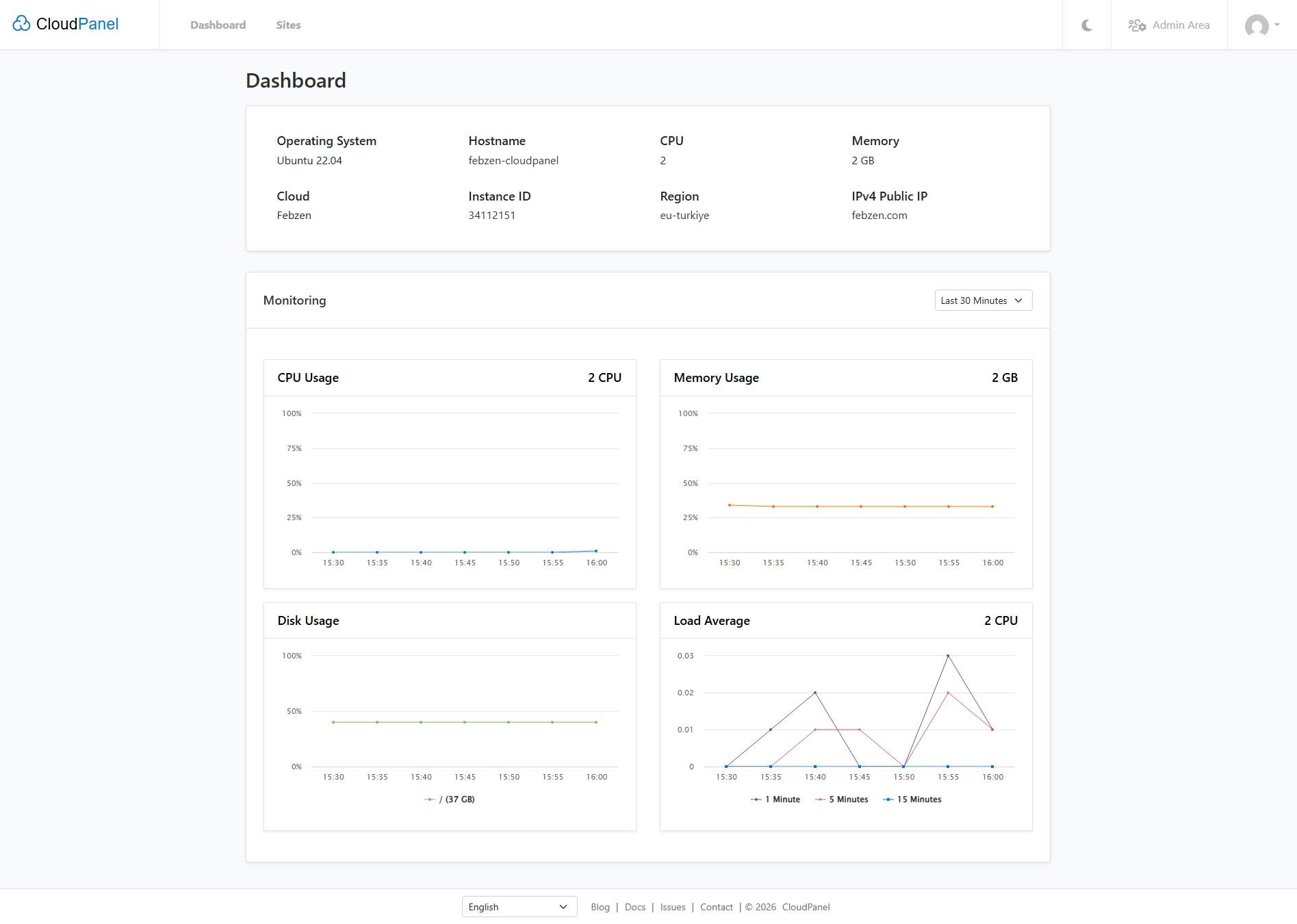Toggle the 15 Minutes legend entry
Viewport: 1297px width, 924px height.
click(x=913, y=799)
